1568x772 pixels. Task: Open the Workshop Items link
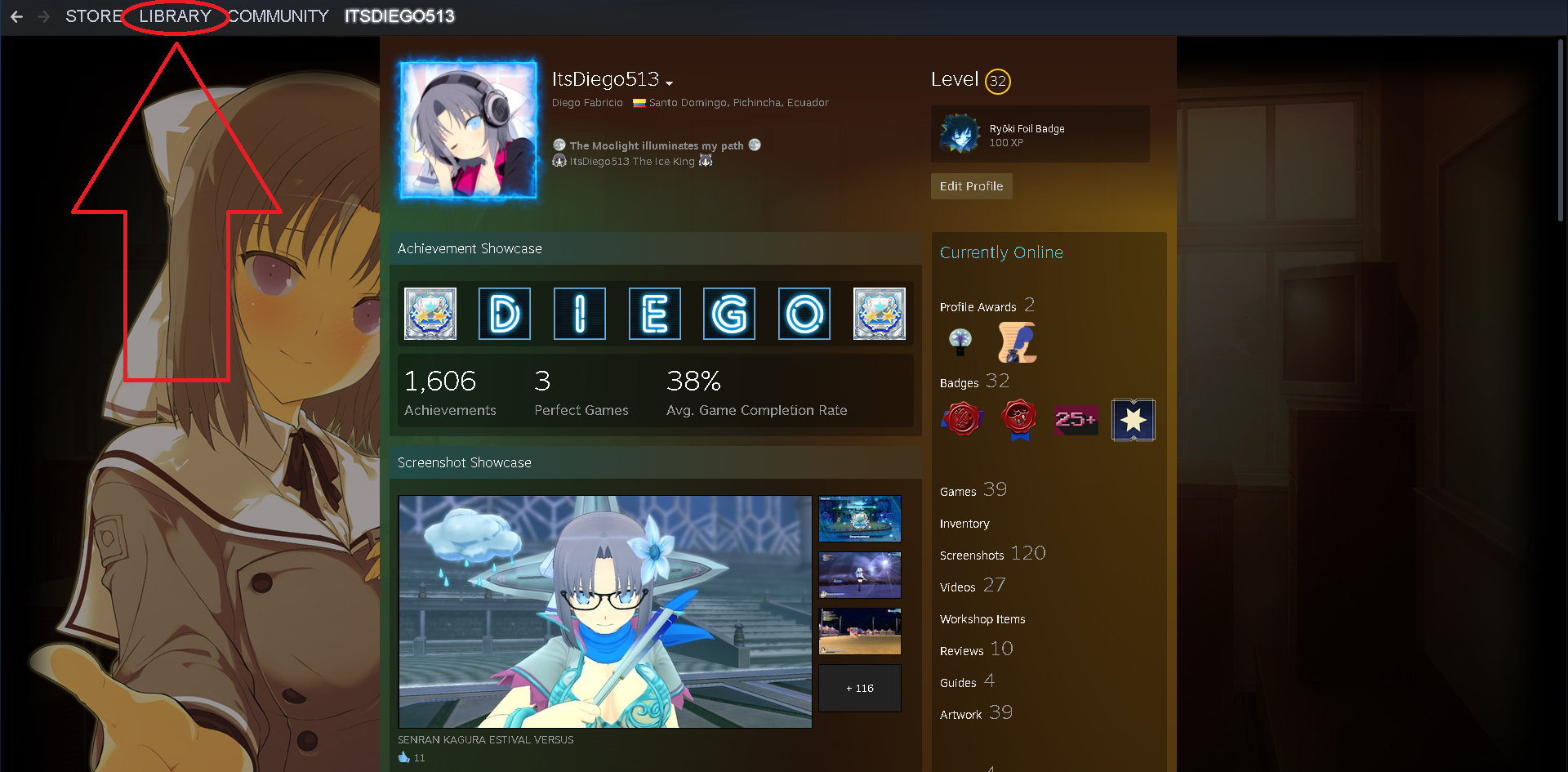point(982,619)
